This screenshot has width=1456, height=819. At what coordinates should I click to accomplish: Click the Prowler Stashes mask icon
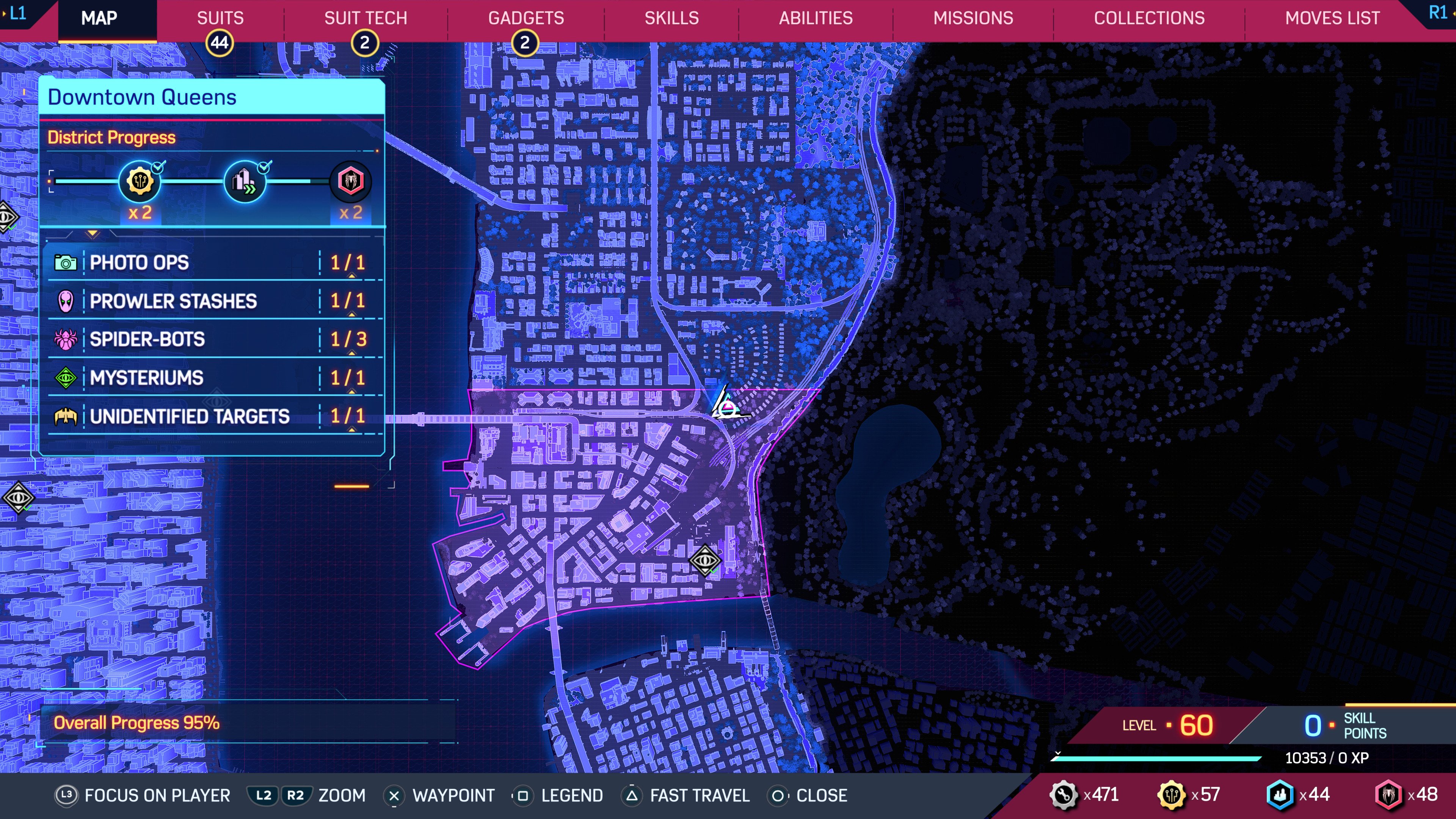[66, 301]
